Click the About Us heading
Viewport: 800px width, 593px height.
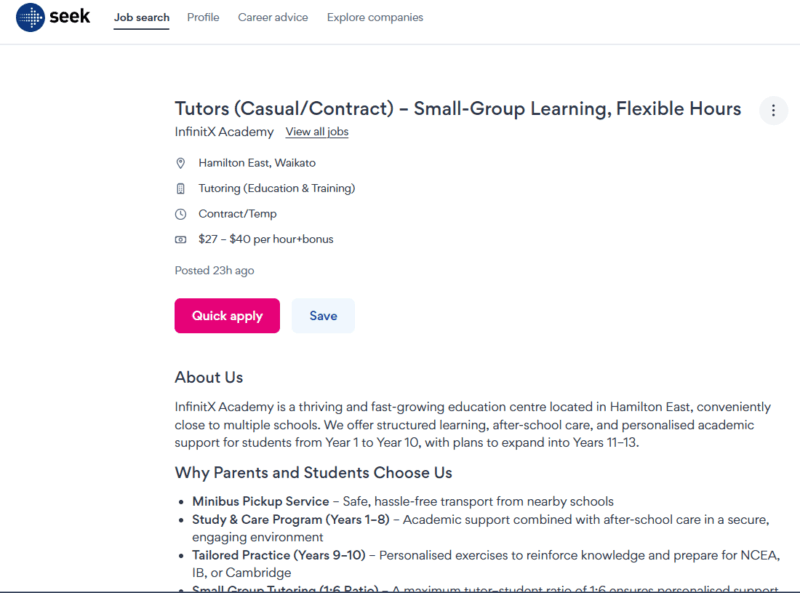coord(209,378)
